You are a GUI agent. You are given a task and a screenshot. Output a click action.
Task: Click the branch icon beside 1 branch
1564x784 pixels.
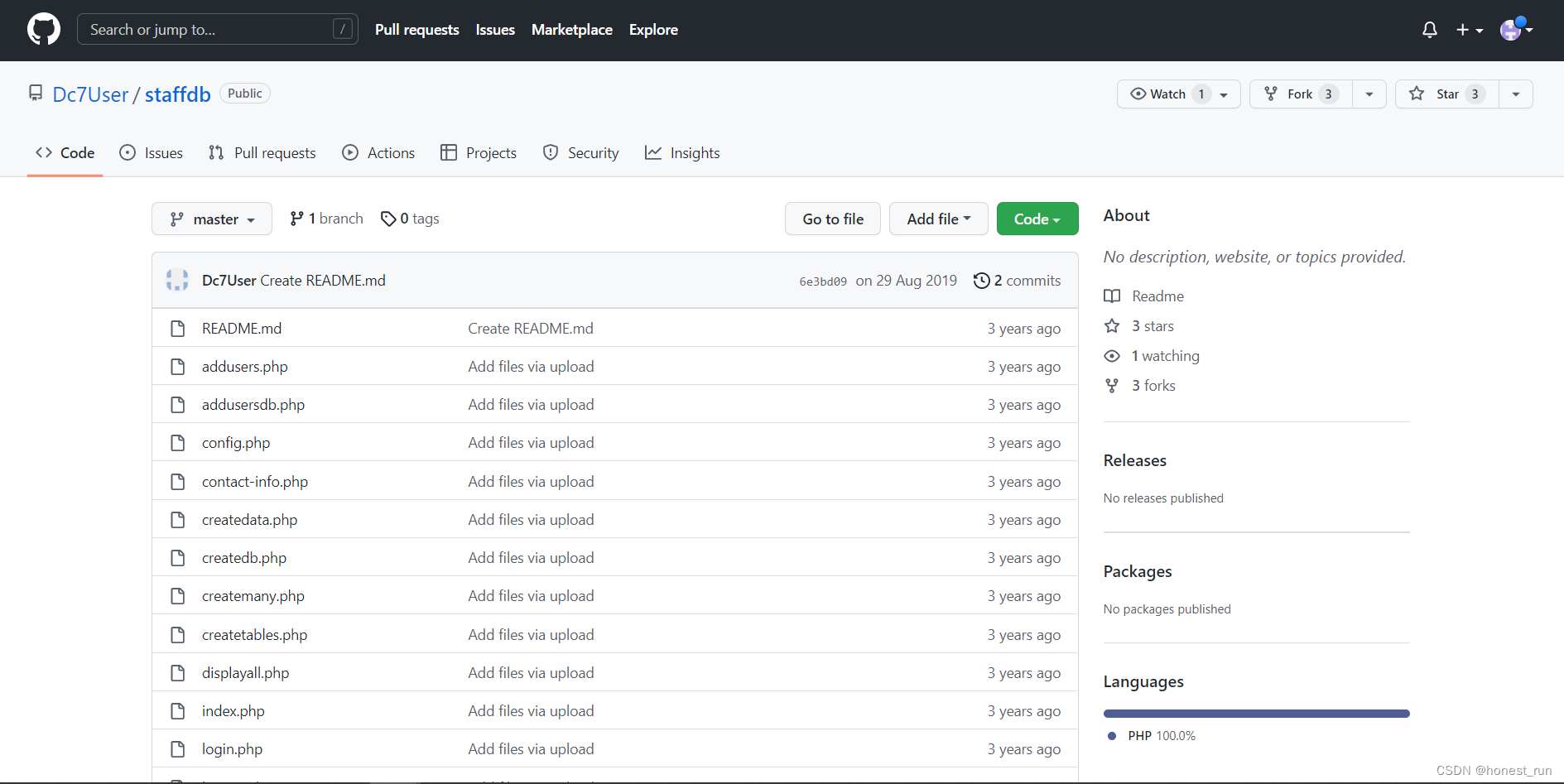click(296, 219)
